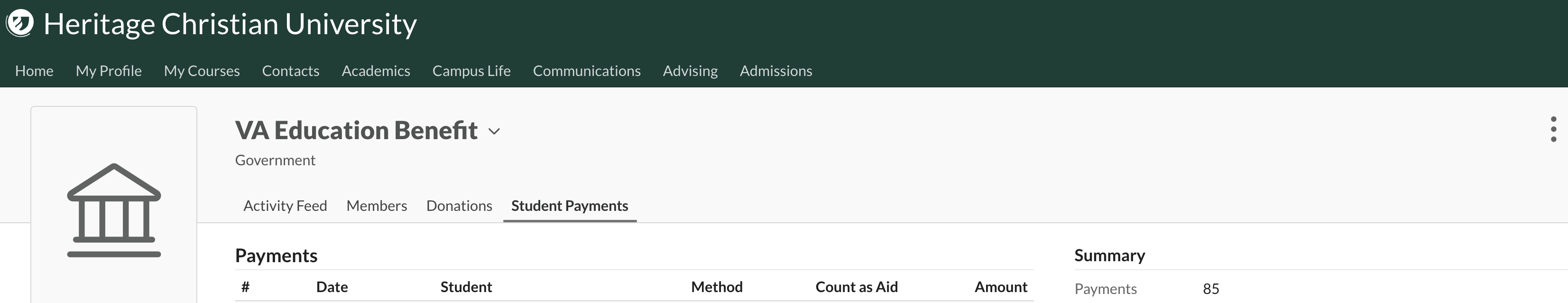Open My Courses menu item
The image size is (1568, 303).
pyautogui.click(x=202, y=71)
